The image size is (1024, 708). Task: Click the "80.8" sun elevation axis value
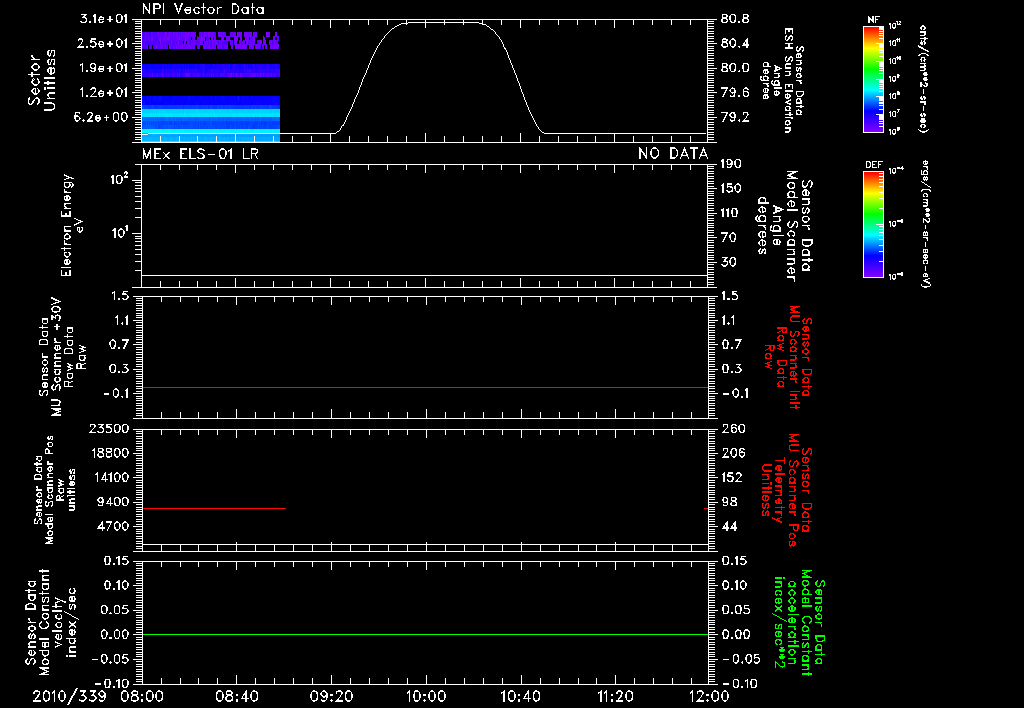[x=735, y=19]
